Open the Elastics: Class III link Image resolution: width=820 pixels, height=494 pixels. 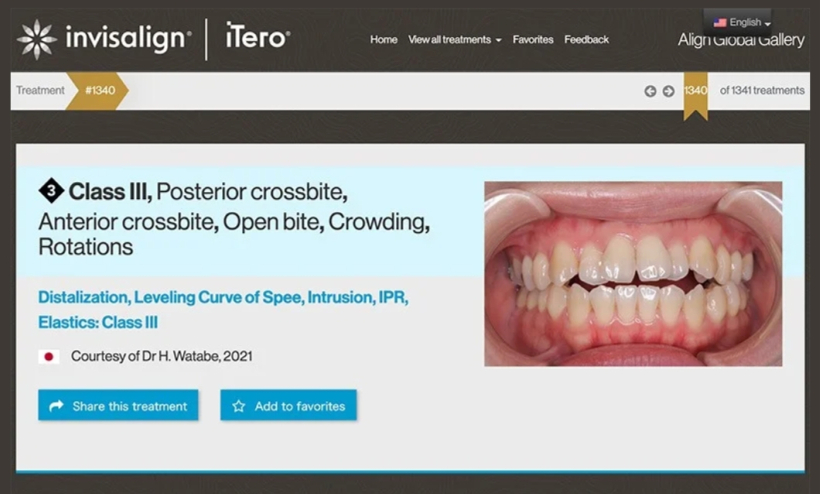(98, 322)
